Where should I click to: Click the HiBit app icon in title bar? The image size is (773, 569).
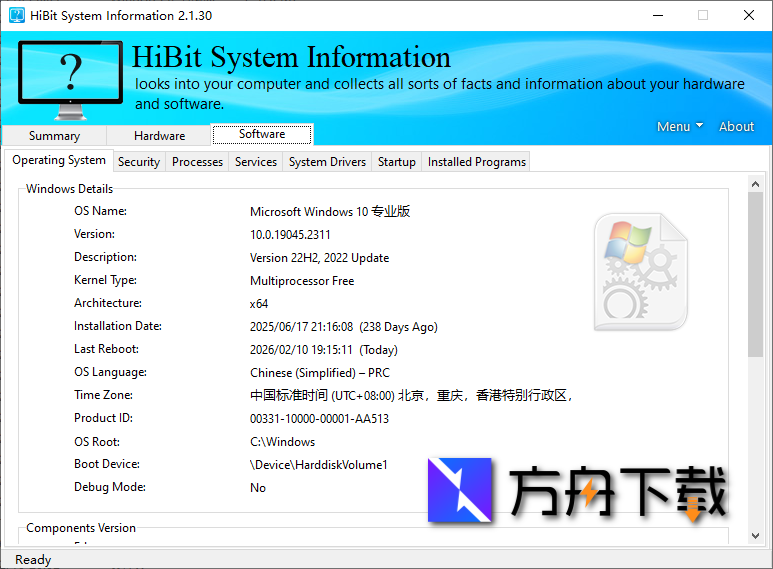coord(17,15)
